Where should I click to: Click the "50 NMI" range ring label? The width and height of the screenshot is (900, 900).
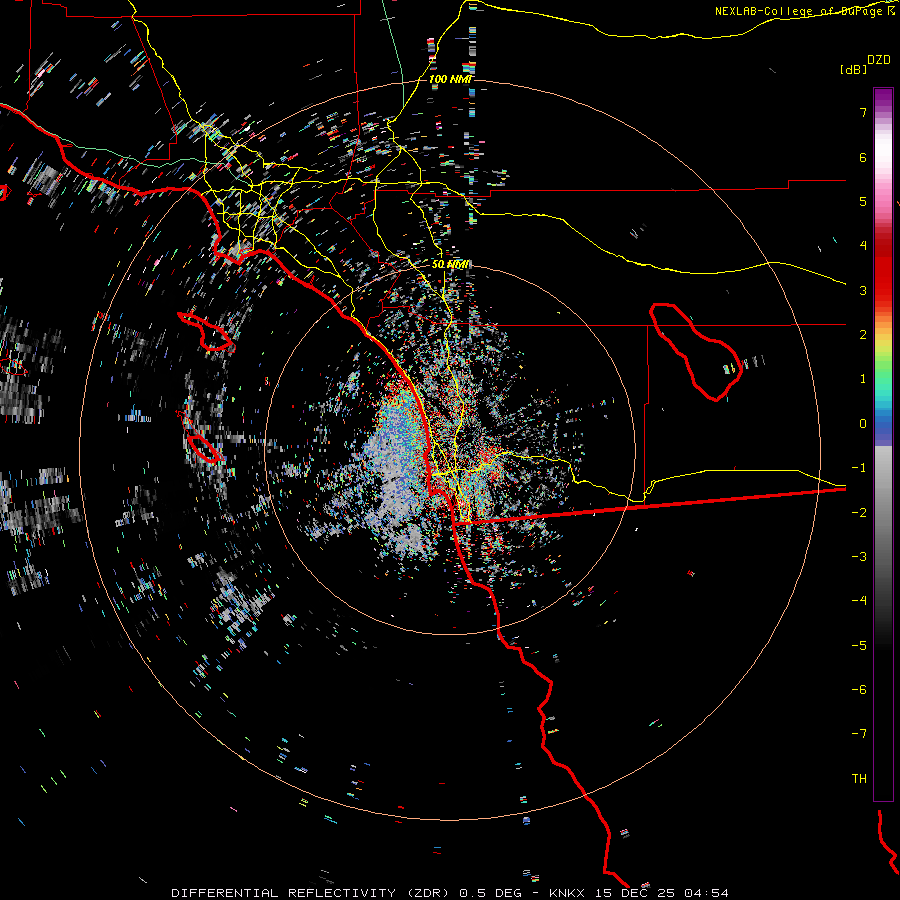pyautogui.click(x=451, y=265)
